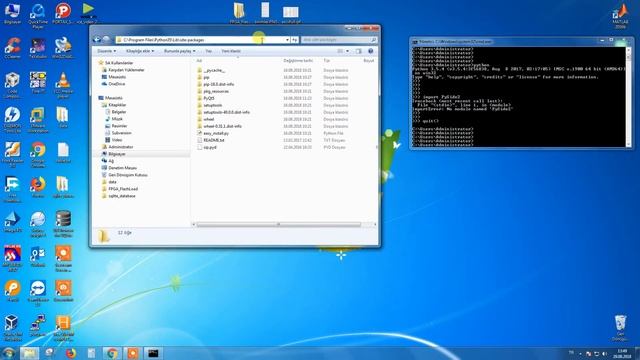This screenshot has width=640, height=360.
Task: Sort by the Boyut column header
Action: click(x=369, y=60)
